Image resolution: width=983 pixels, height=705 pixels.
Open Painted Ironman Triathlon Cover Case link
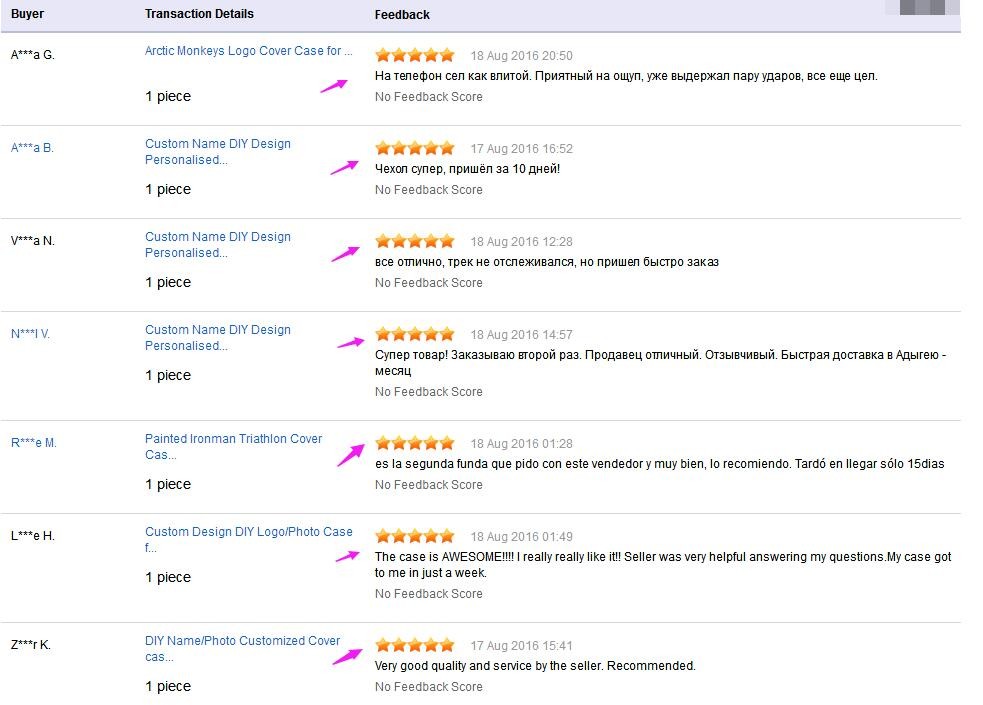coord(233,439)
